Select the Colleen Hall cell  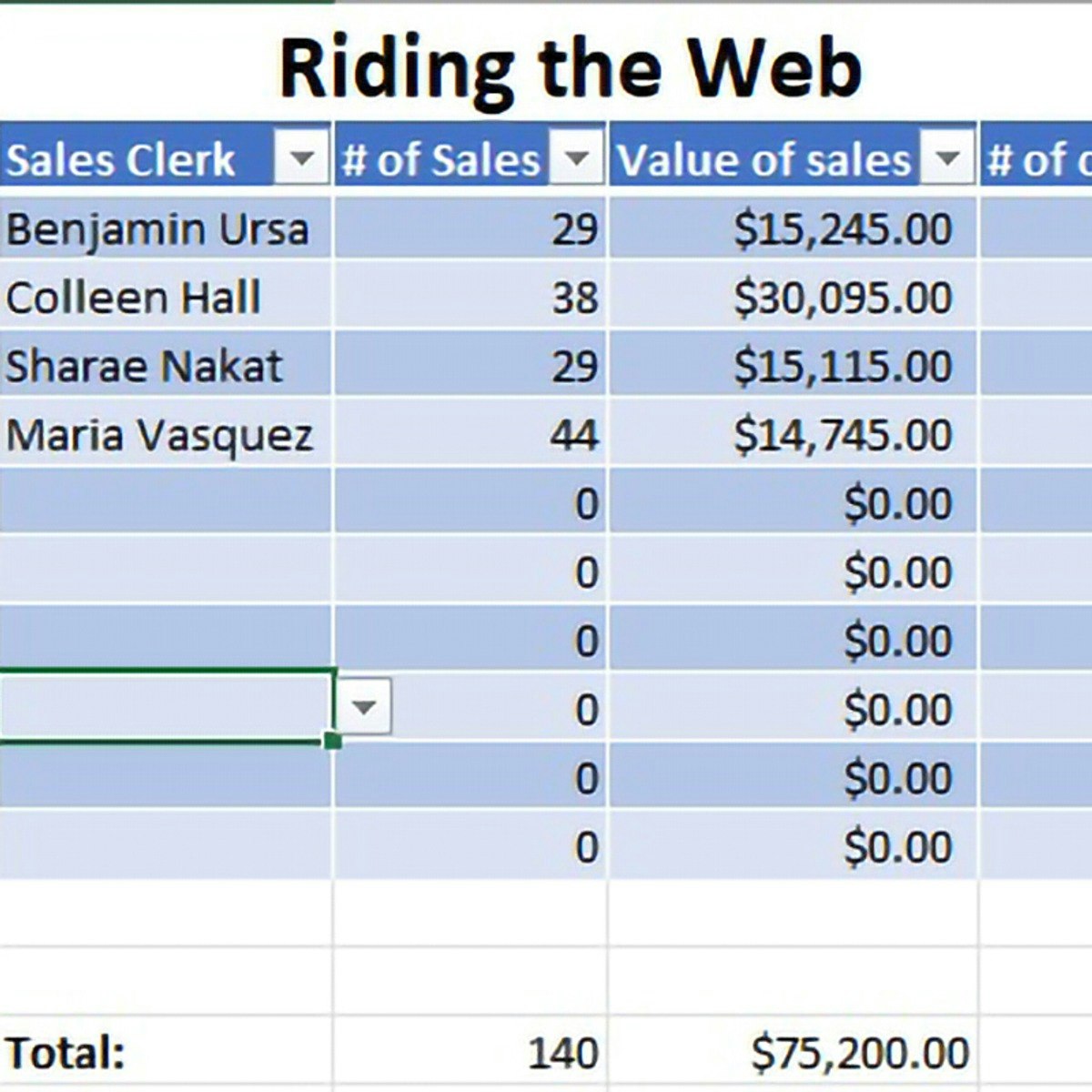tap(134, 298)
